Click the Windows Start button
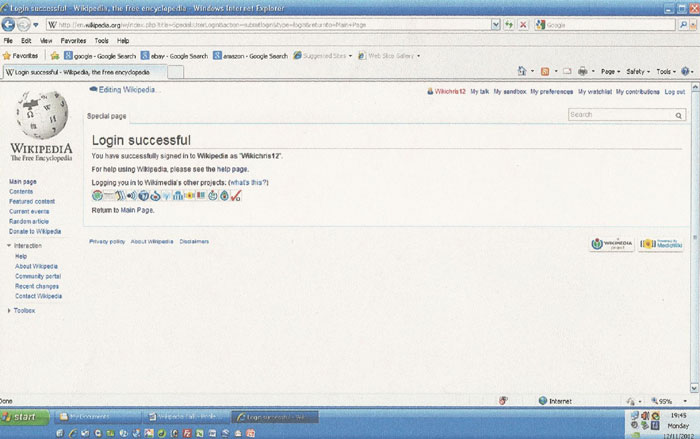 22,416
